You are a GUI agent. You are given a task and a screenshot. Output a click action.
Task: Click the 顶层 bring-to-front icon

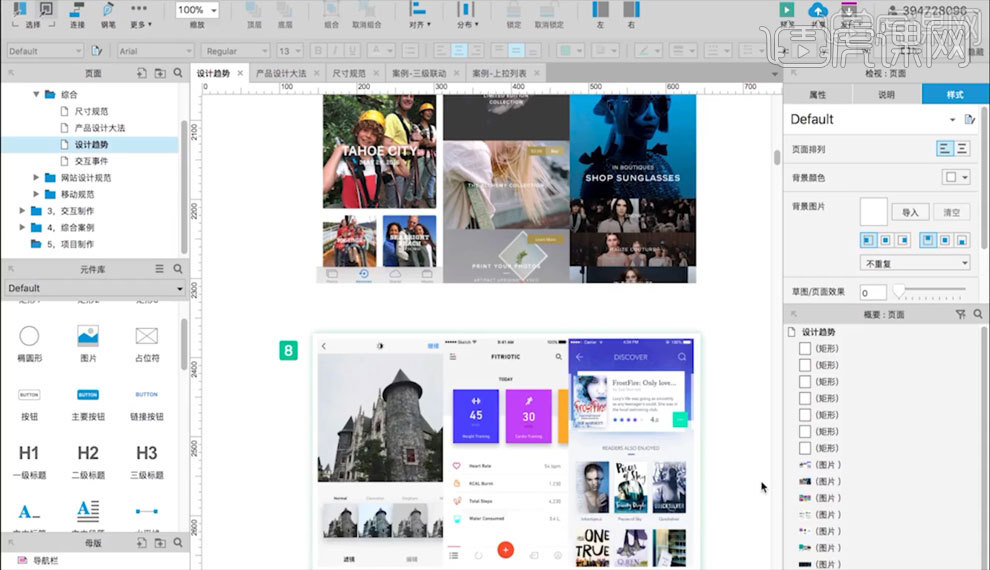tap(254, 10)
